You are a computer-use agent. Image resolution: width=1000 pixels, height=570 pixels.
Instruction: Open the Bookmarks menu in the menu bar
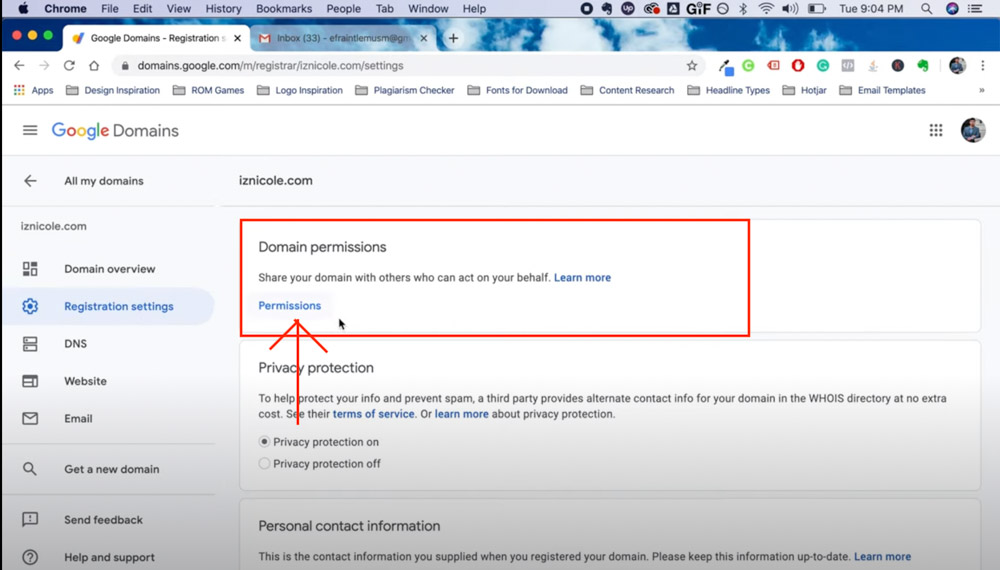pos(284,9)
